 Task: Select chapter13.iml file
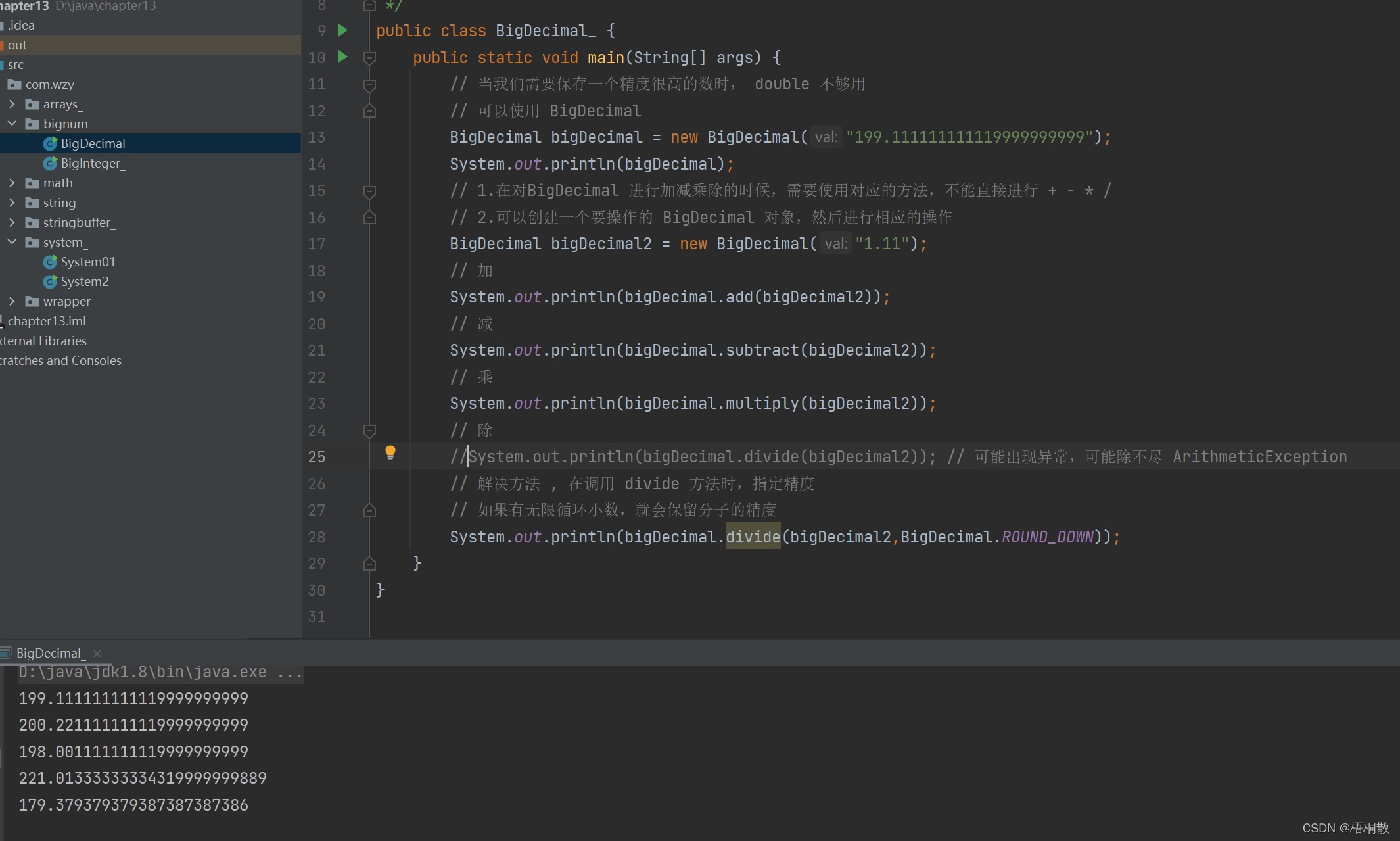(x=47, y=321)
